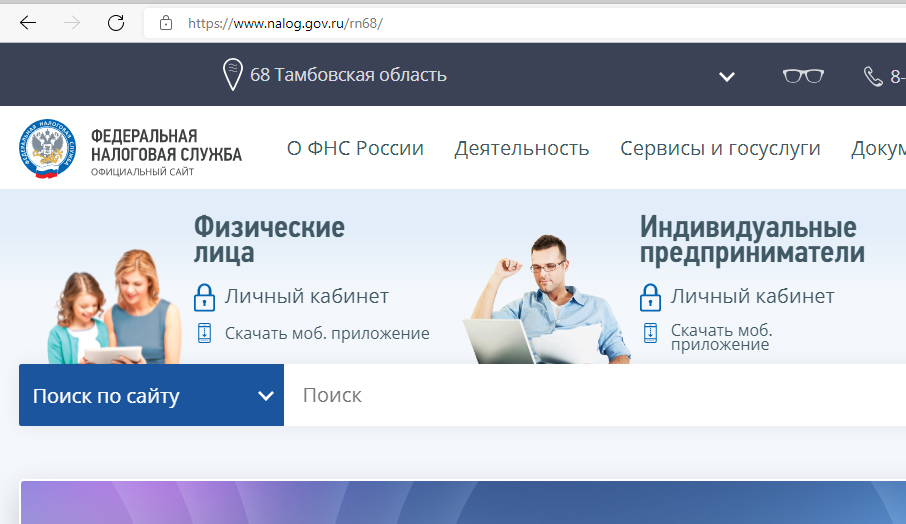Enable visually impaired version via glasses icon
This screenshot has width=906, height=524.
[803, 76]
